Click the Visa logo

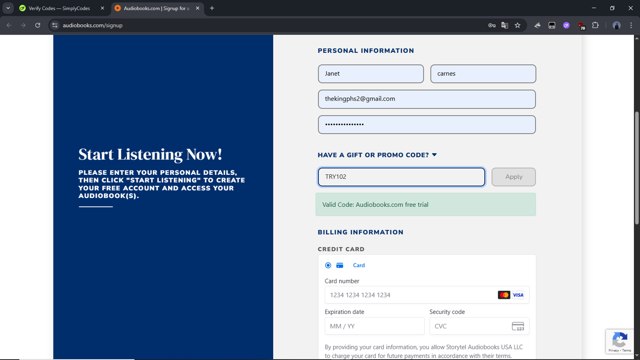coord(518,295)
